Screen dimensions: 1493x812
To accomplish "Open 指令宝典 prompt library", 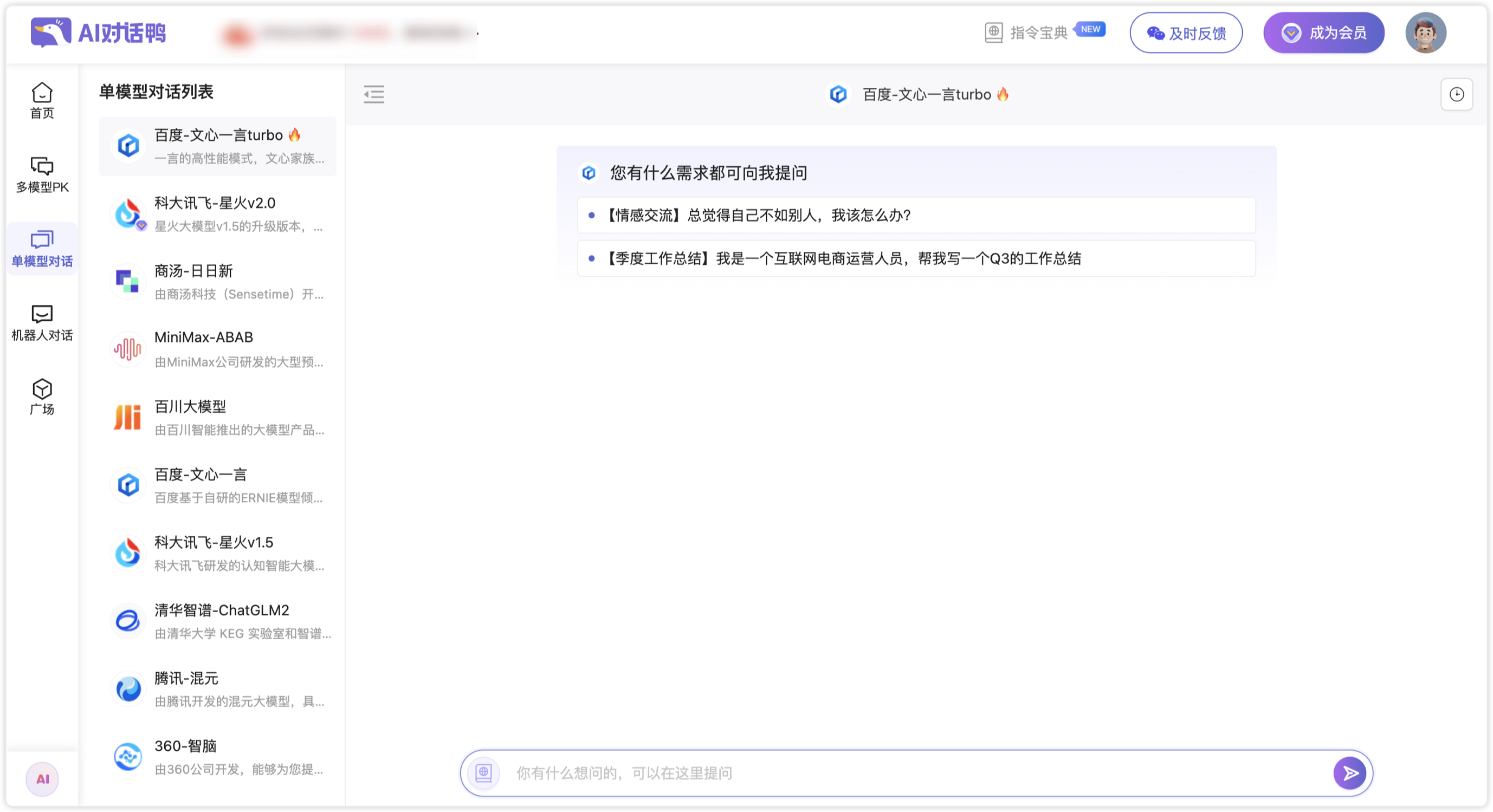I will (x=1026, y=33).
